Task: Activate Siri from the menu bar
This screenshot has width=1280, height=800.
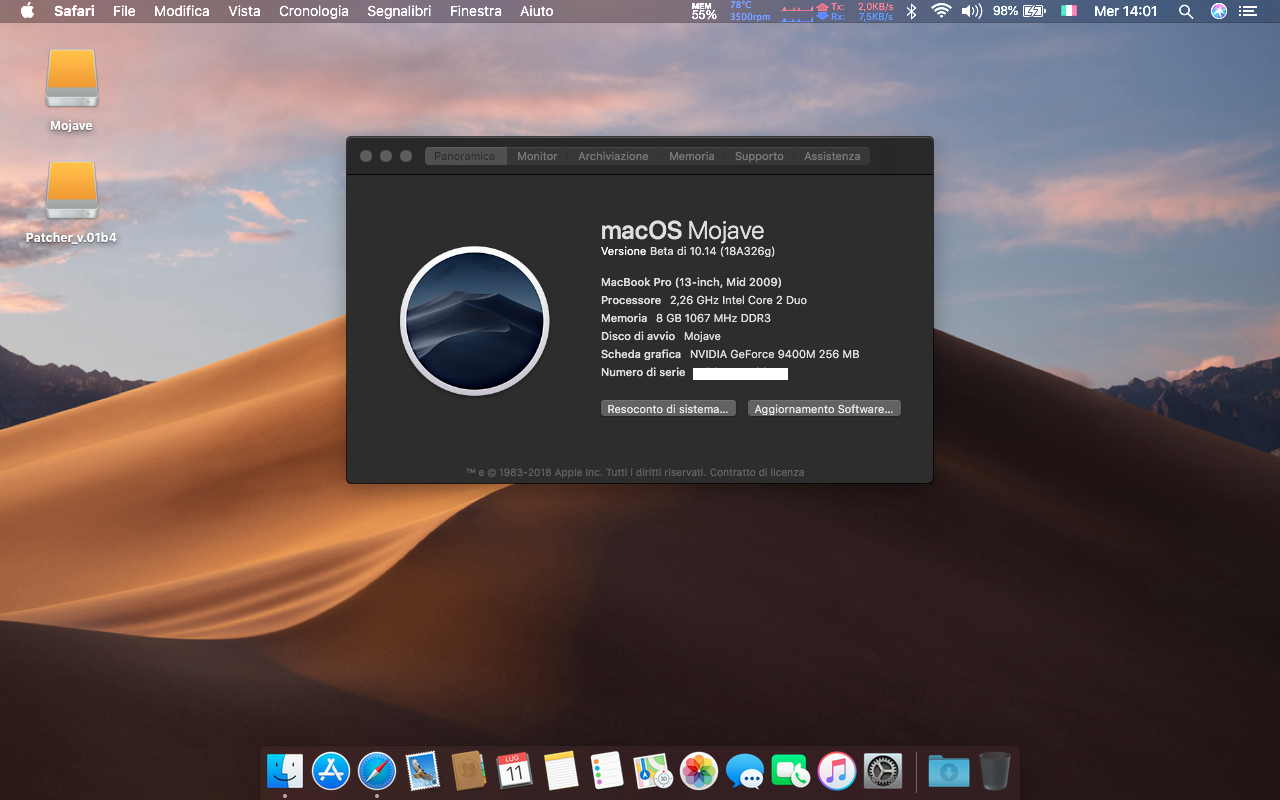Action: tap(1218, 11)
